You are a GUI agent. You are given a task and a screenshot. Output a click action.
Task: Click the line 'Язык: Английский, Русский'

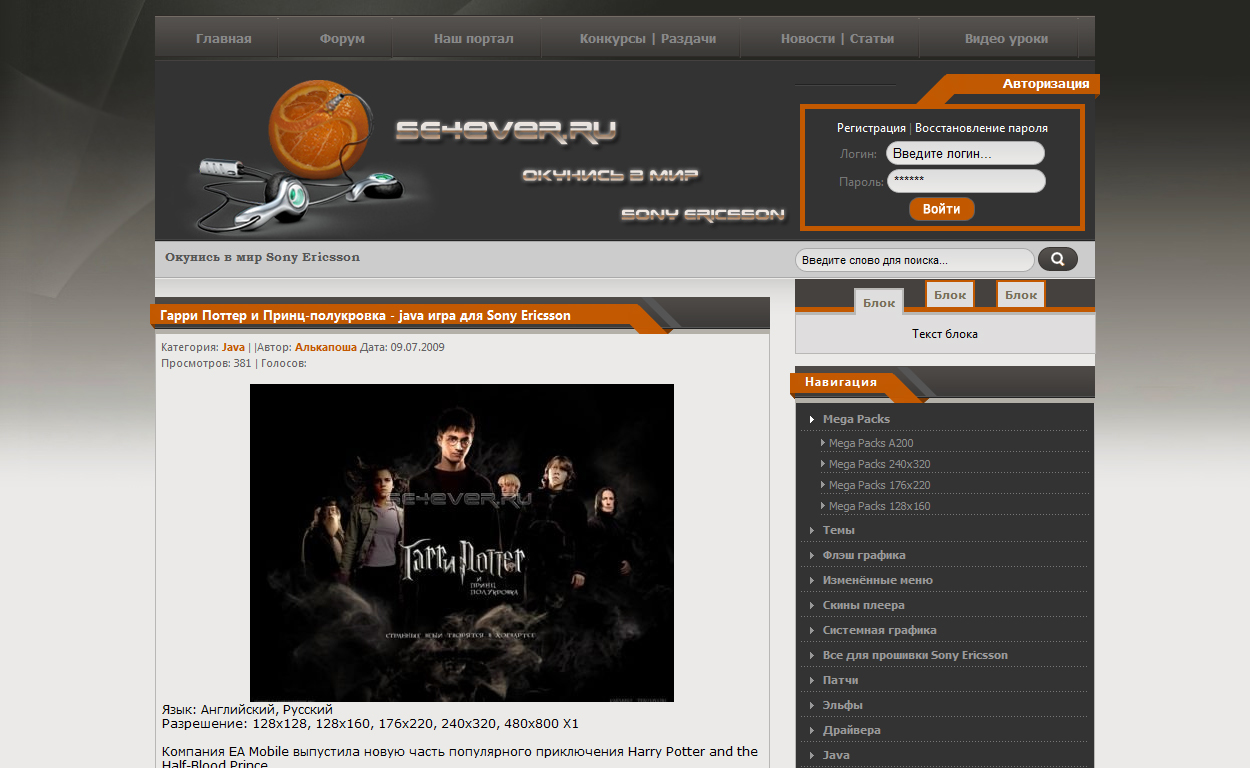tap(247, 710)
